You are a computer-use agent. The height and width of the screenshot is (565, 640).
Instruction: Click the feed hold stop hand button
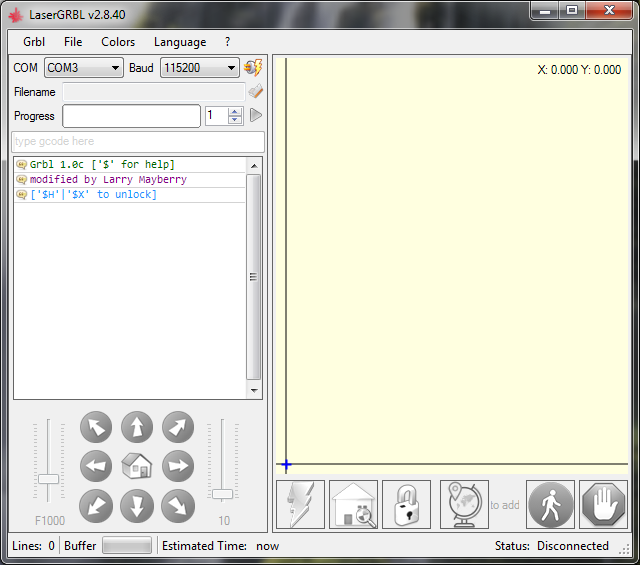(x=603, y=504)
